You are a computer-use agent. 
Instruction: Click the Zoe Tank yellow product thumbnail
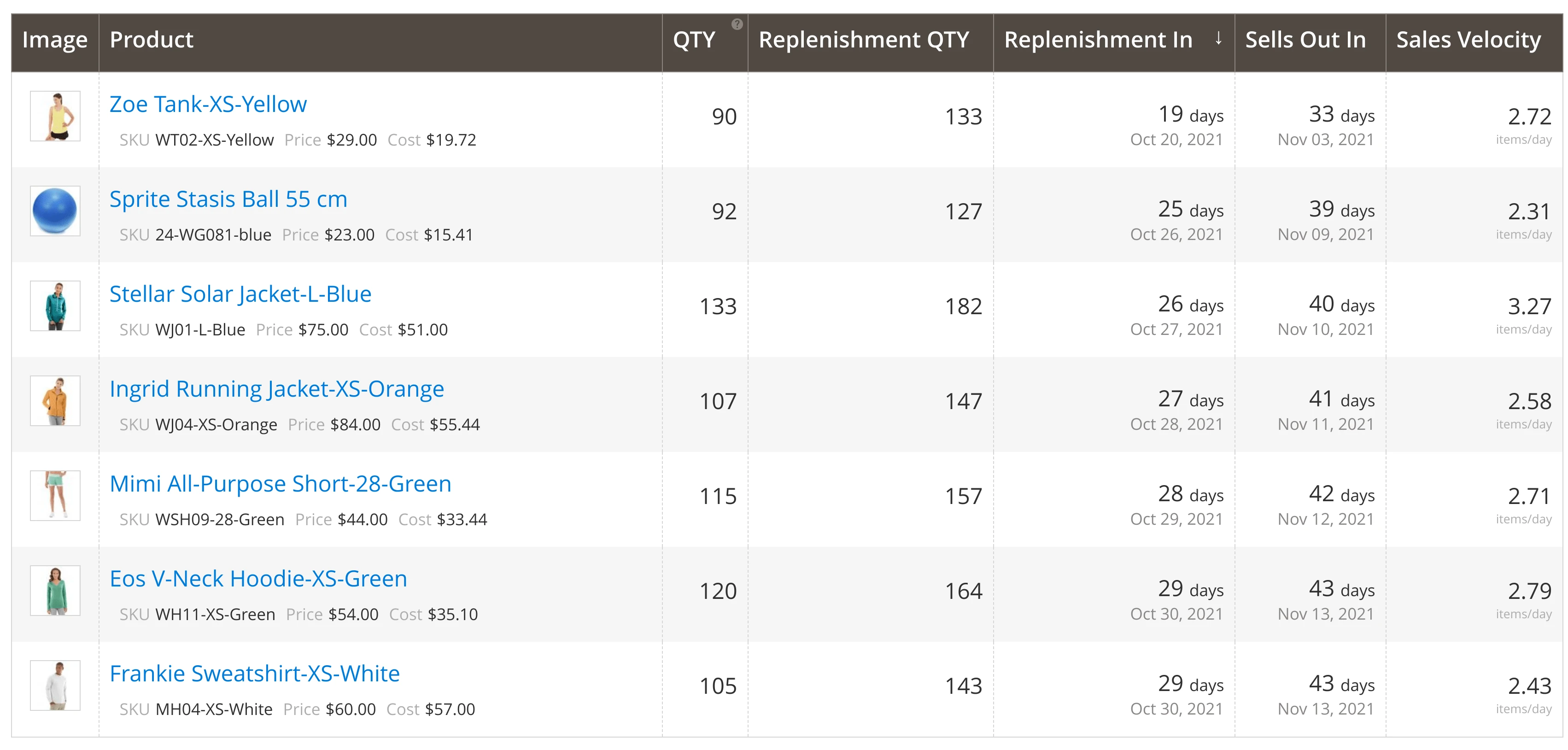click(55, 116)
